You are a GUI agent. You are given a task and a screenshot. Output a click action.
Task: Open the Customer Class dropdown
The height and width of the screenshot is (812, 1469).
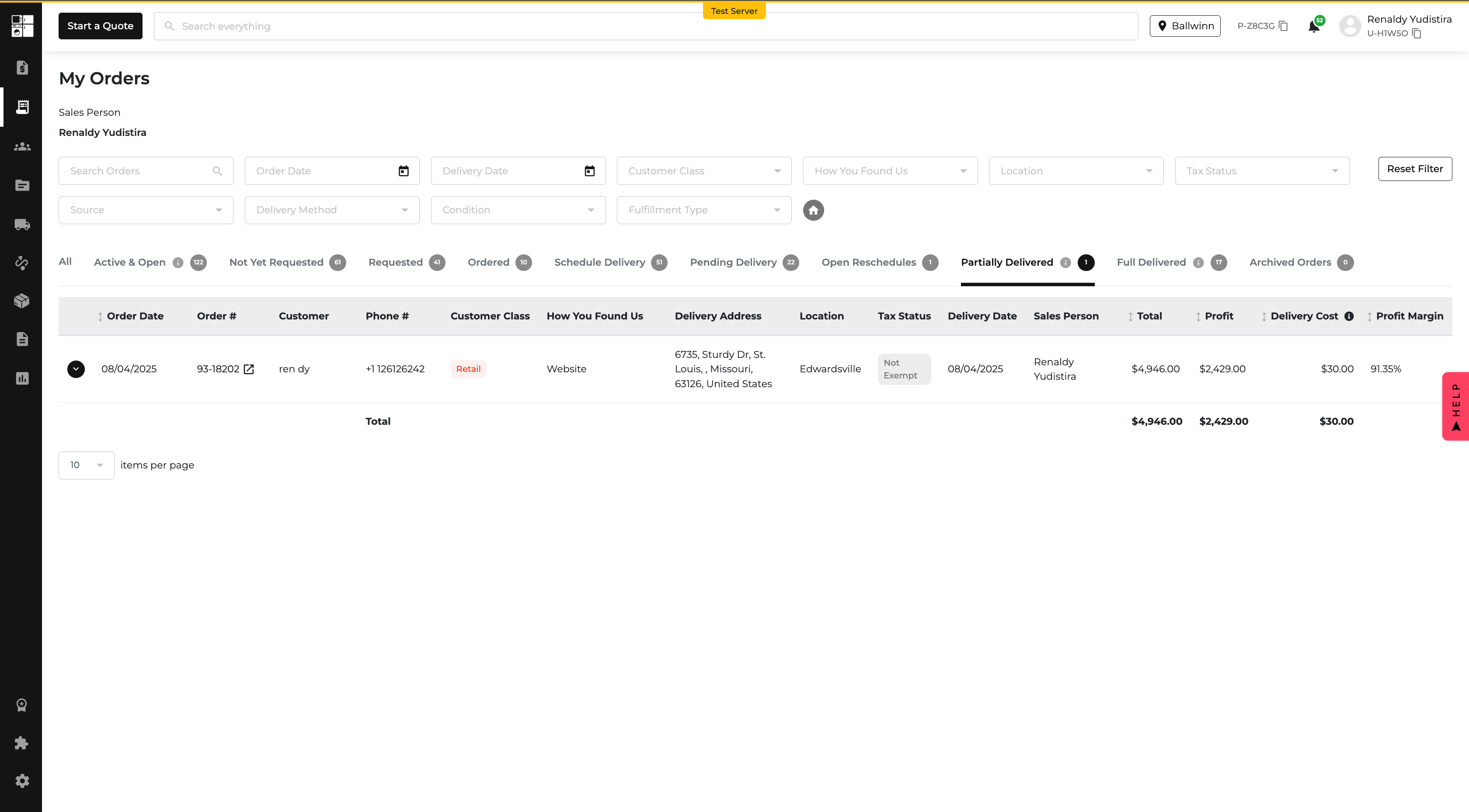pos(704,170)
